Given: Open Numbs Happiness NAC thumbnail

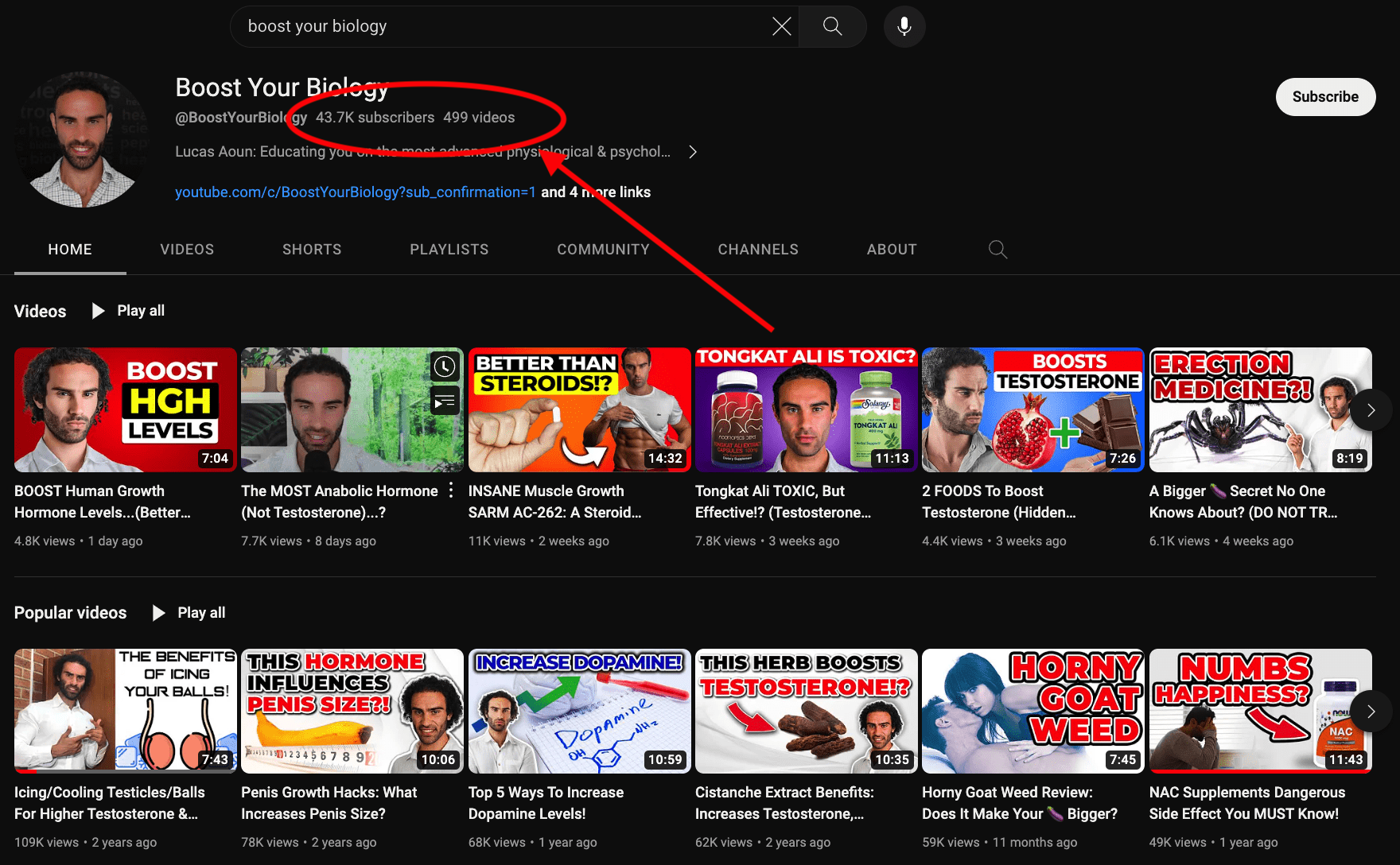Looking at the screenshot, I should tap(1260, 711).
